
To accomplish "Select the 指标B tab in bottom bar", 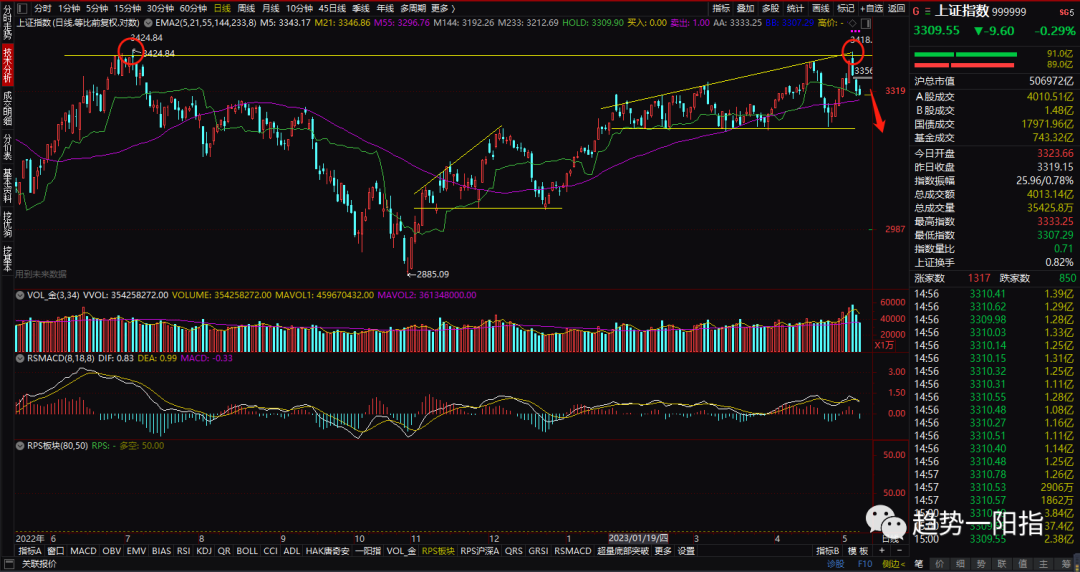I will click(x=828, y=551).
